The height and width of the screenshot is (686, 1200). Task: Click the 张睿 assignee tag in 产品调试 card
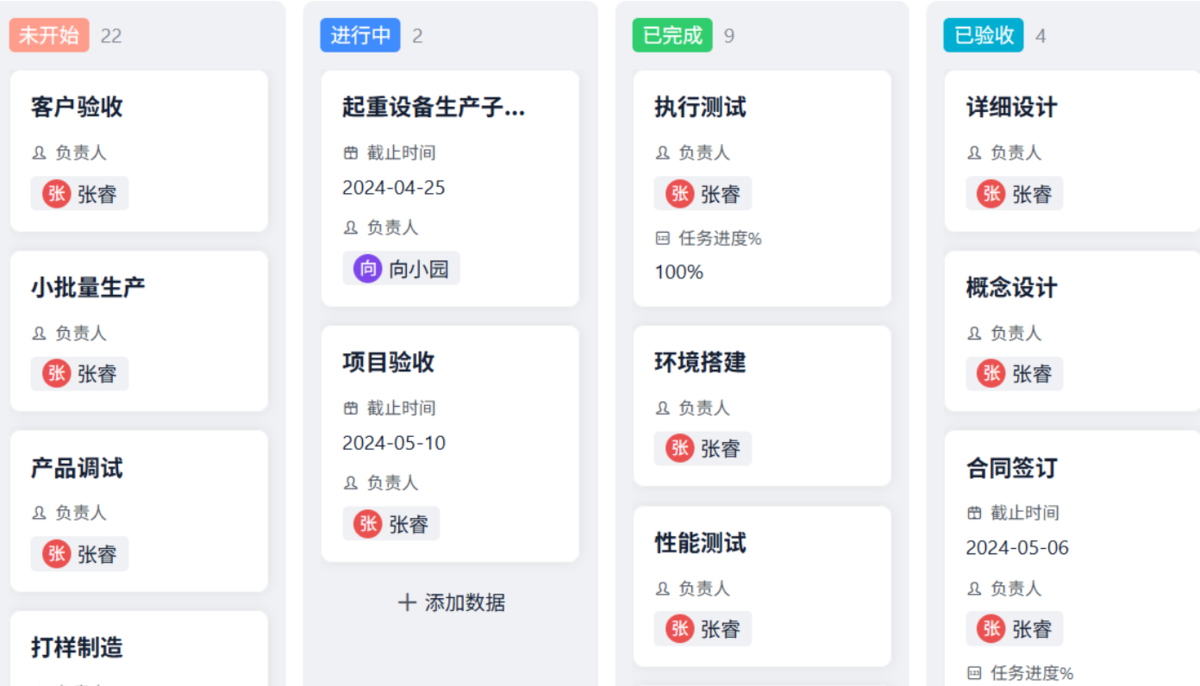(80, 554)
